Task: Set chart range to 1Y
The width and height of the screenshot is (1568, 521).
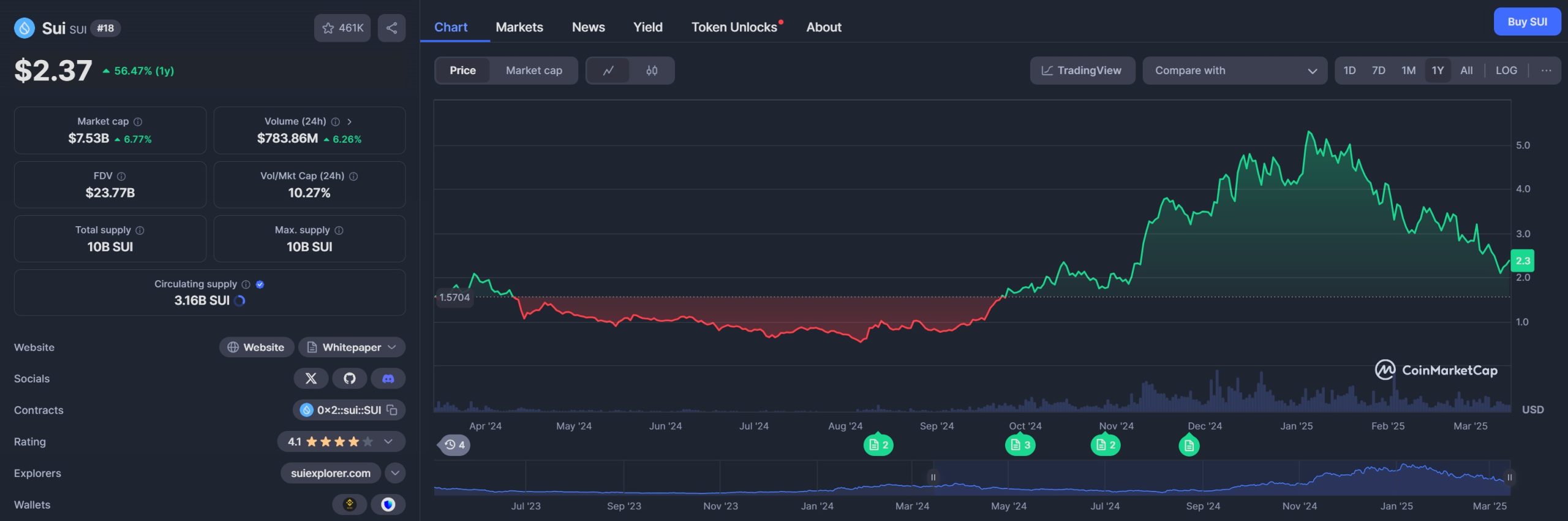Action: 1438,70
